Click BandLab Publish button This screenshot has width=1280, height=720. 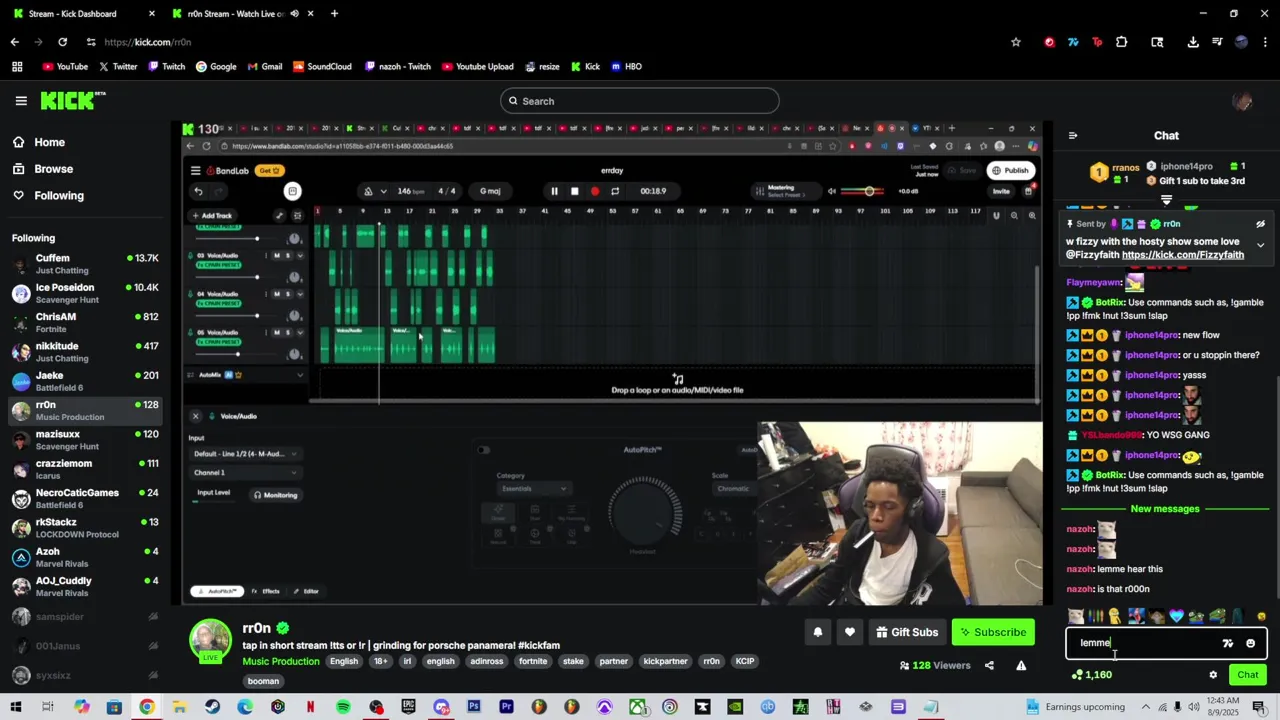pyautogui.click(x=1010, y=170)
